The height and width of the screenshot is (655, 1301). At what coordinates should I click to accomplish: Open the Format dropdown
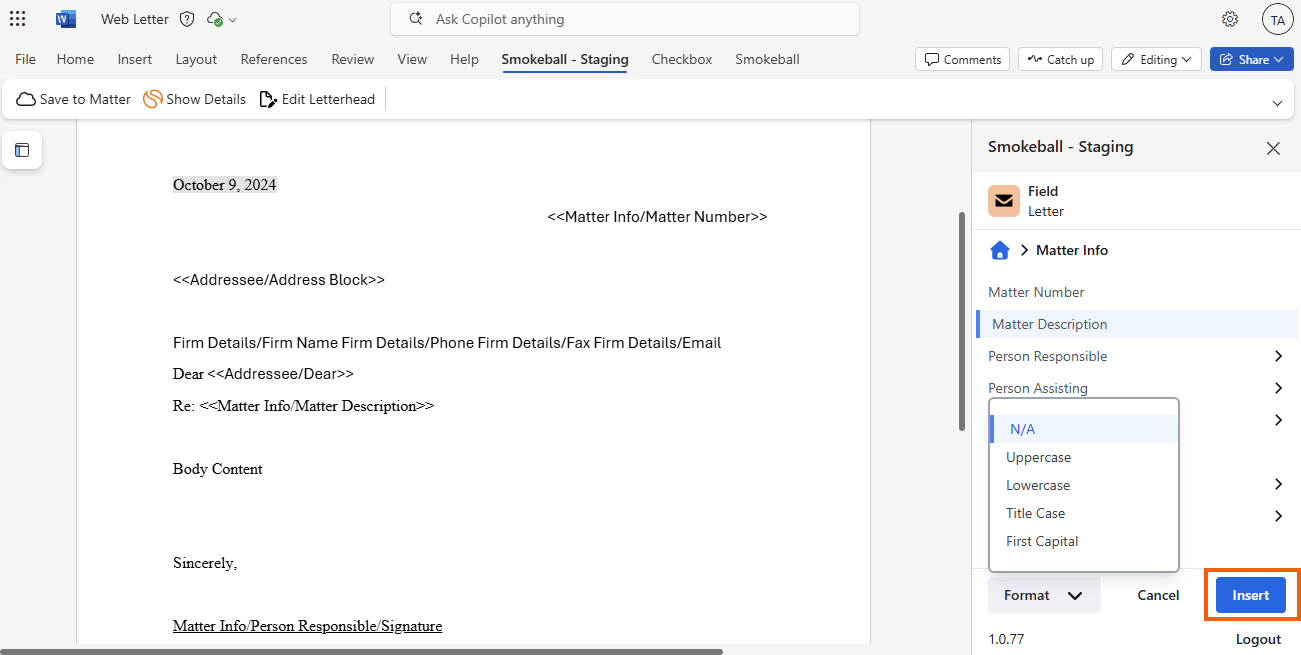click(x=1043, y=595)
